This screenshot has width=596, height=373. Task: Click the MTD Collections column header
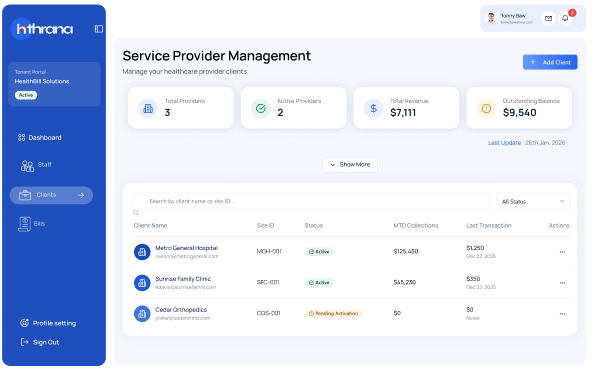416,225
